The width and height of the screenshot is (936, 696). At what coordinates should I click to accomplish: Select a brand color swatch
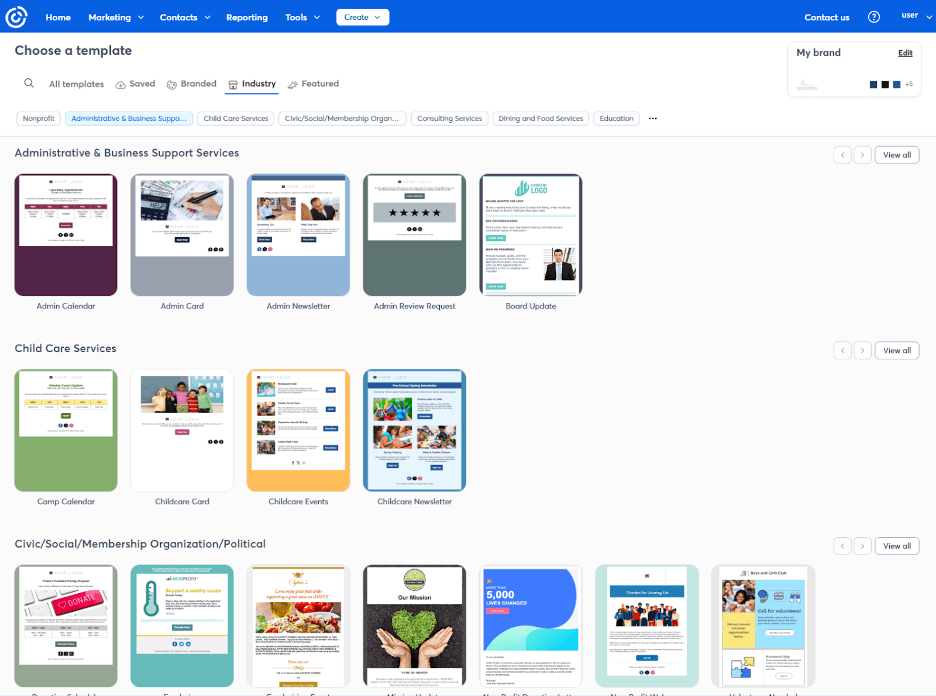point(873,85)
